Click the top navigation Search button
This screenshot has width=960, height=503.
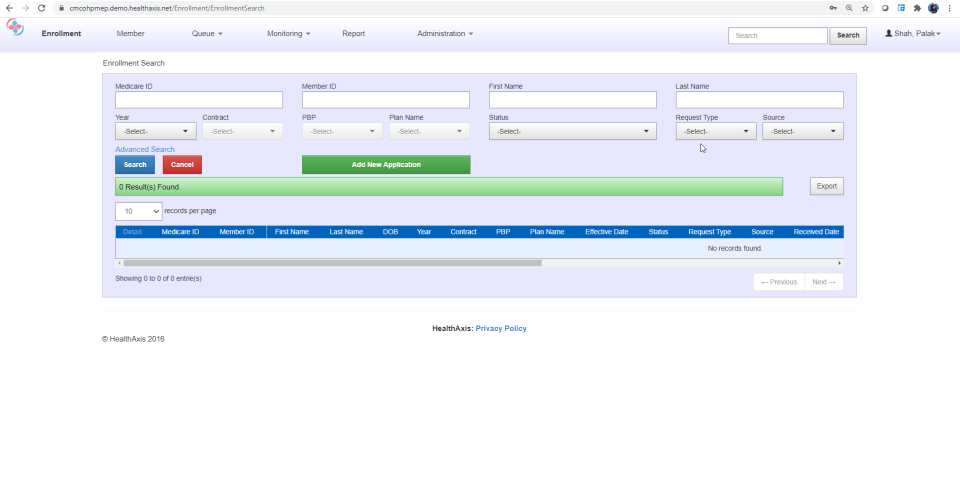point(848,35)
